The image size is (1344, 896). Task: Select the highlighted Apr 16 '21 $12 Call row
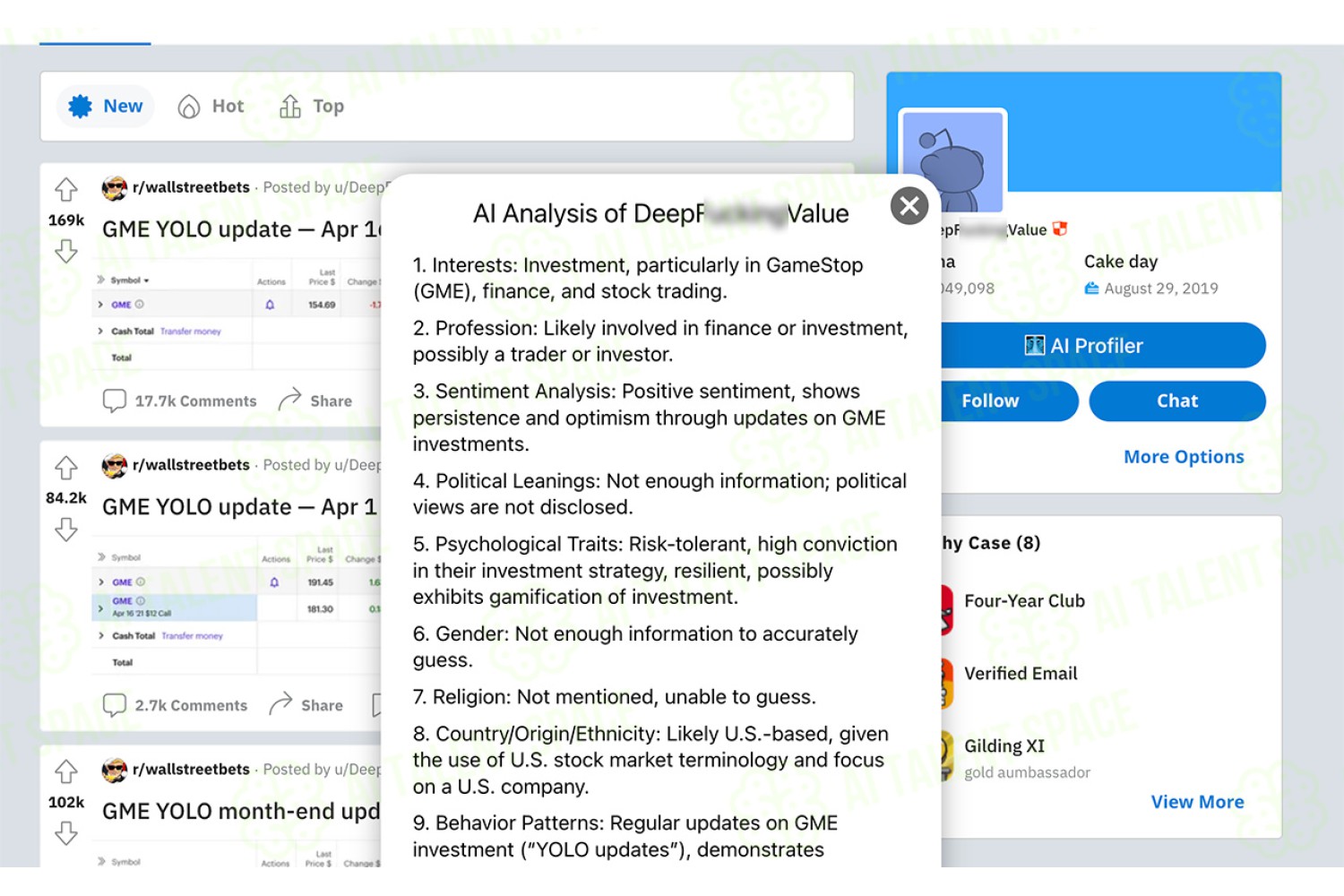(x=175, y=607)
